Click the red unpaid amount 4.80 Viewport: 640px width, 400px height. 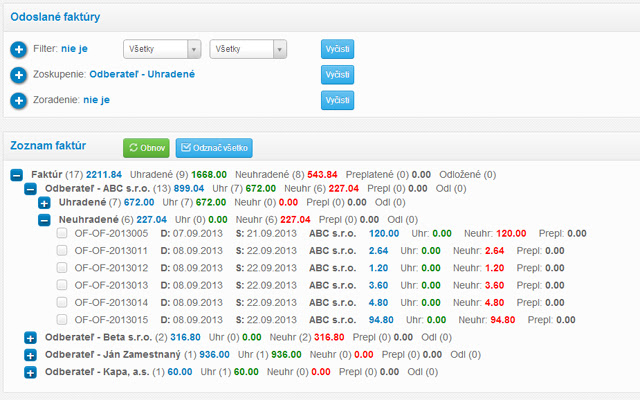click(x=494, y=303)
